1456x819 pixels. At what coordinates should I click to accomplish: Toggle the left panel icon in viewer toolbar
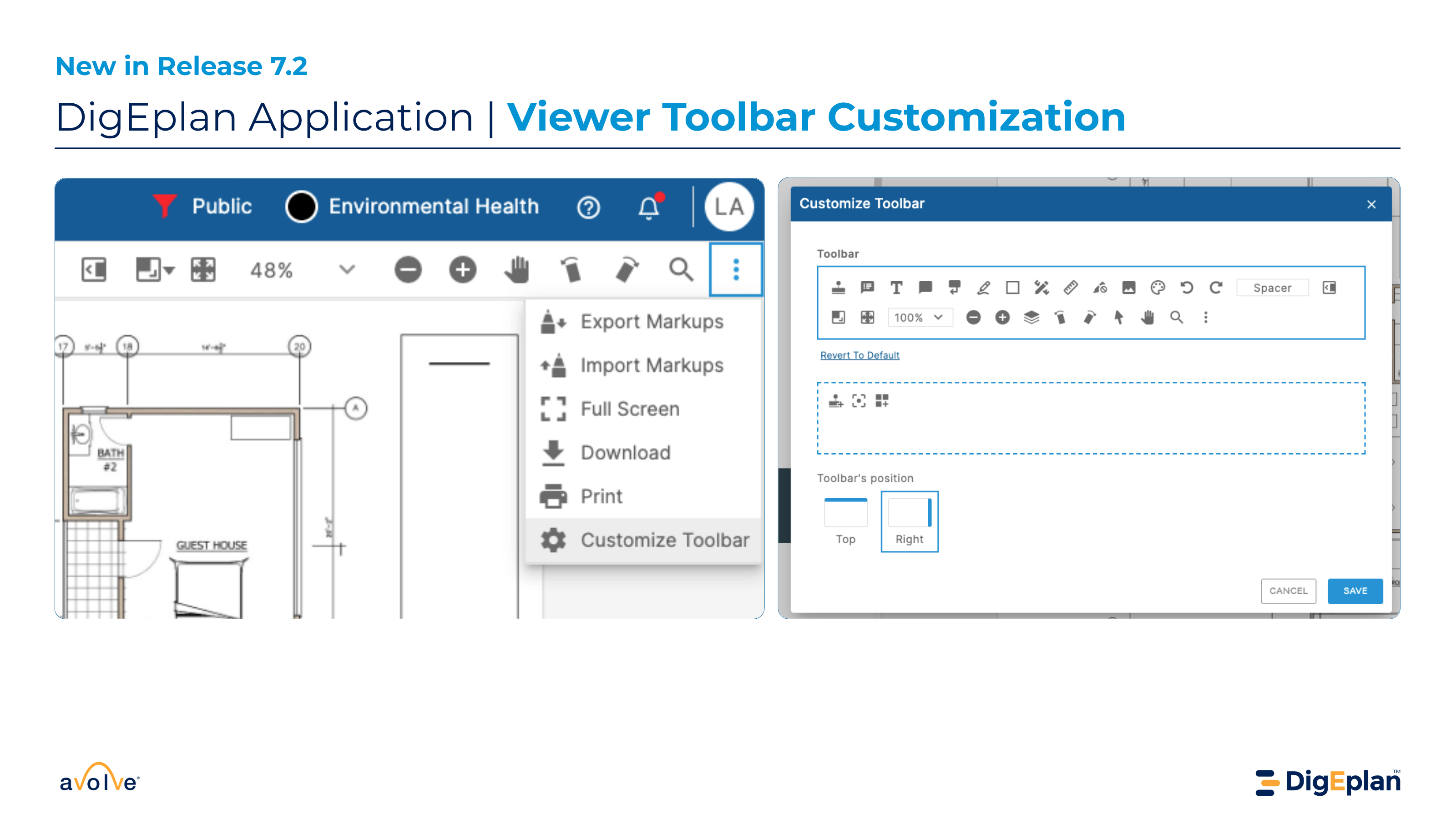coord(94,270)
